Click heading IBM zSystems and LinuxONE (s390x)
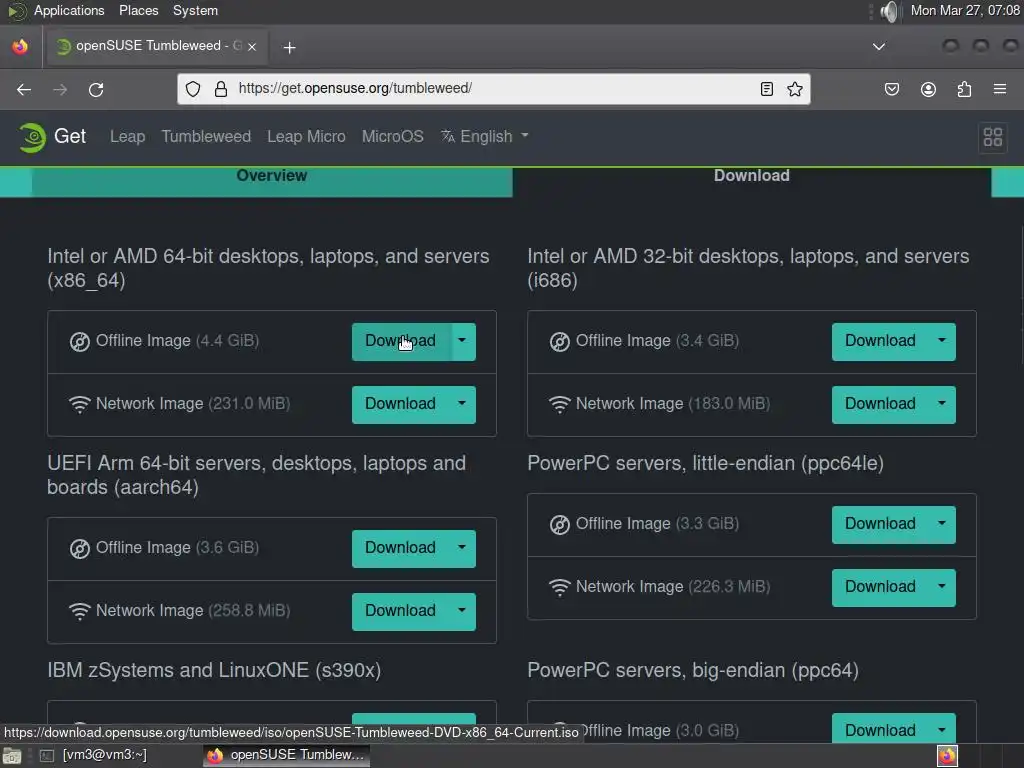The height and width of the screenshot is (768, 1024). coord(214,671)
